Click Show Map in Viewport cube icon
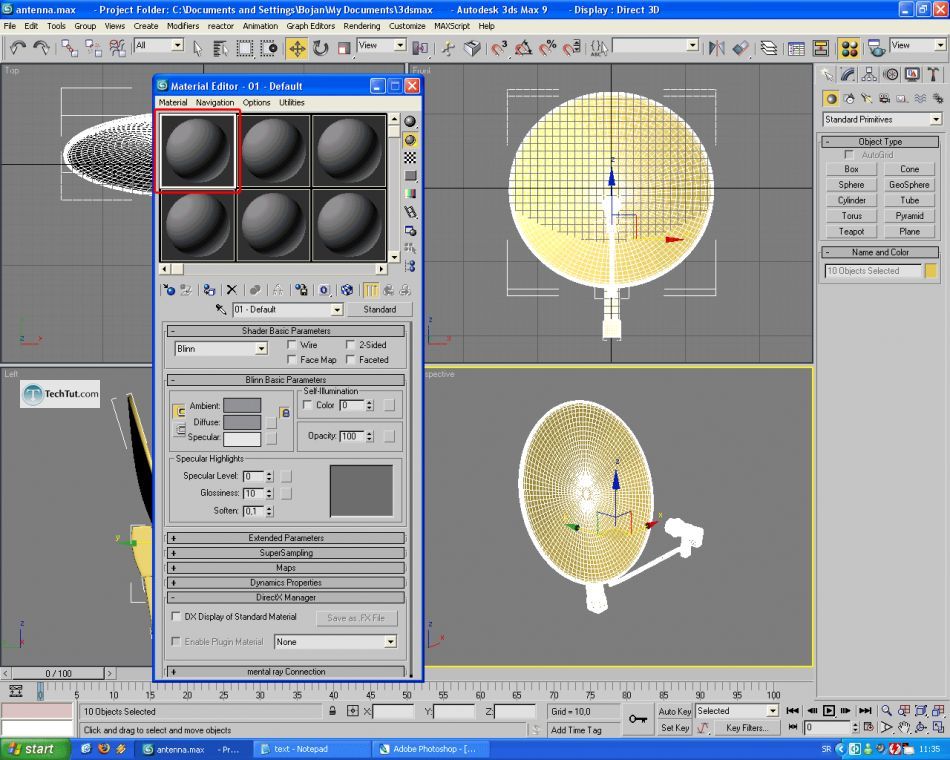 coord(347,290)
